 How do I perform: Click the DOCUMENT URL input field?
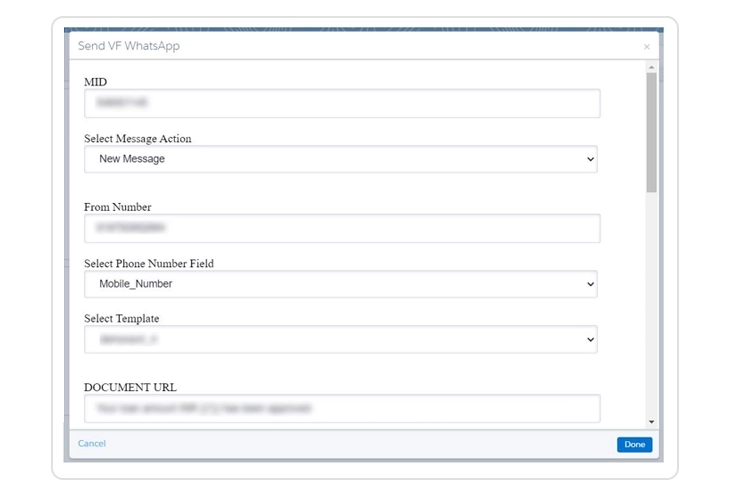pos(342,408)
